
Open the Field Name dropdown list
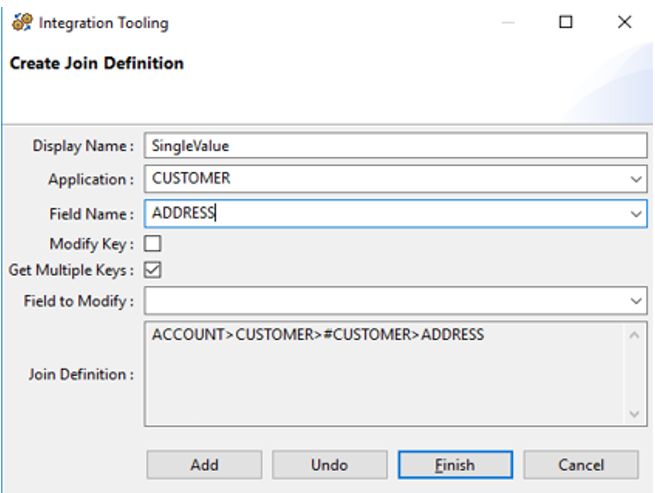coord(637,214)
